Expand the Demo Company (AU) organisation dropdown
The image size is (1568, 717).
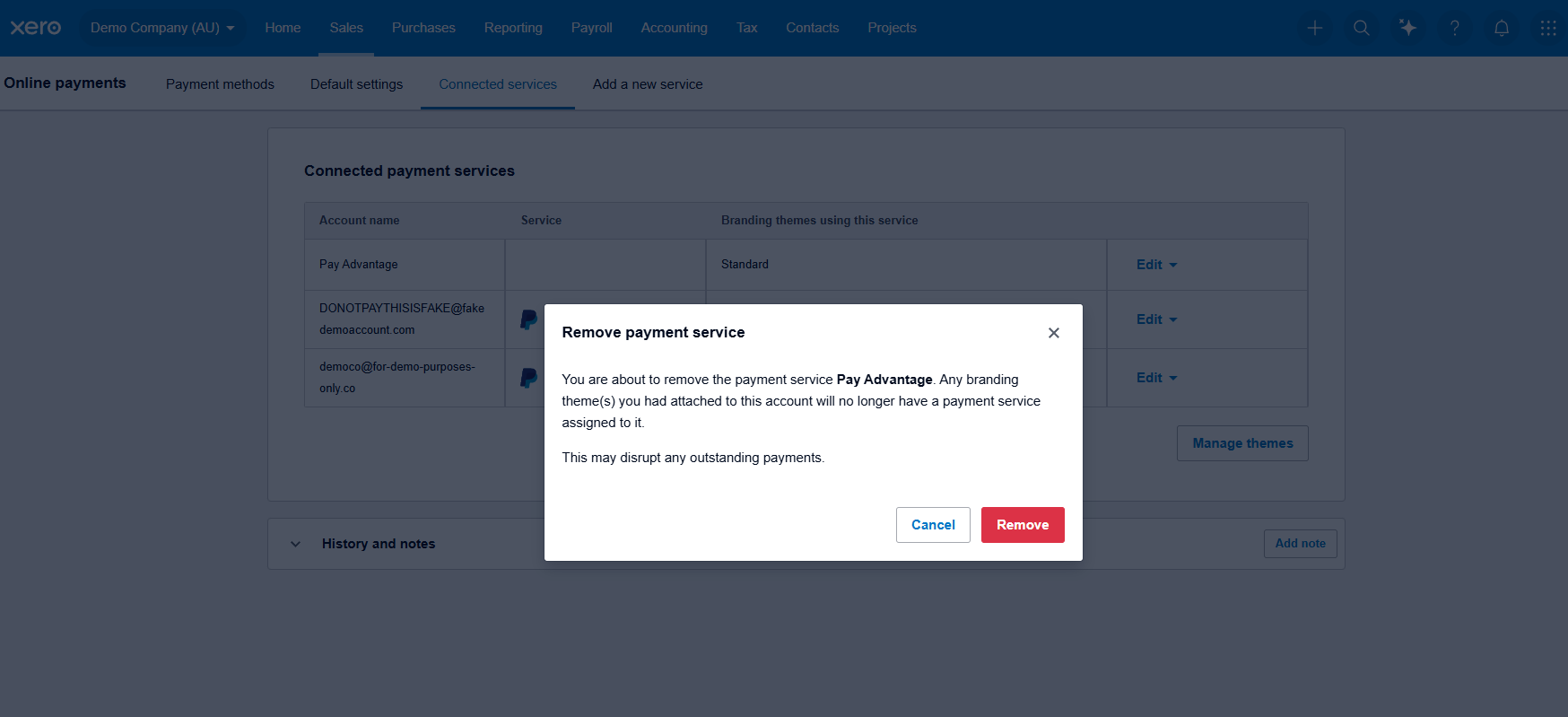point(161,28)
